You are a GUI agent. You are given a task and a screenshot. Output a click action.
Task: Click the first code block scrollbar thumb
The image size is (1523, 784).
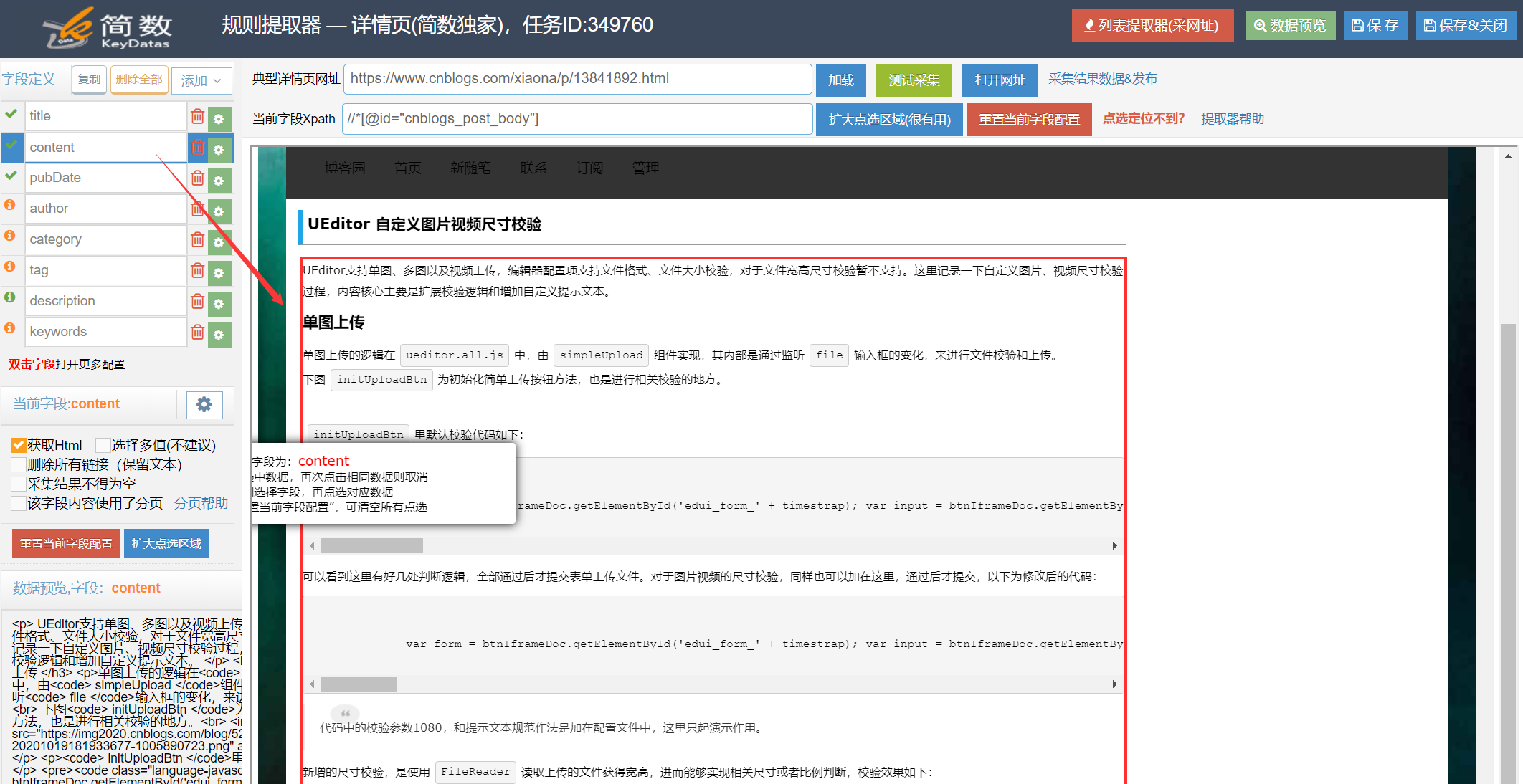[x=371, y=546]
